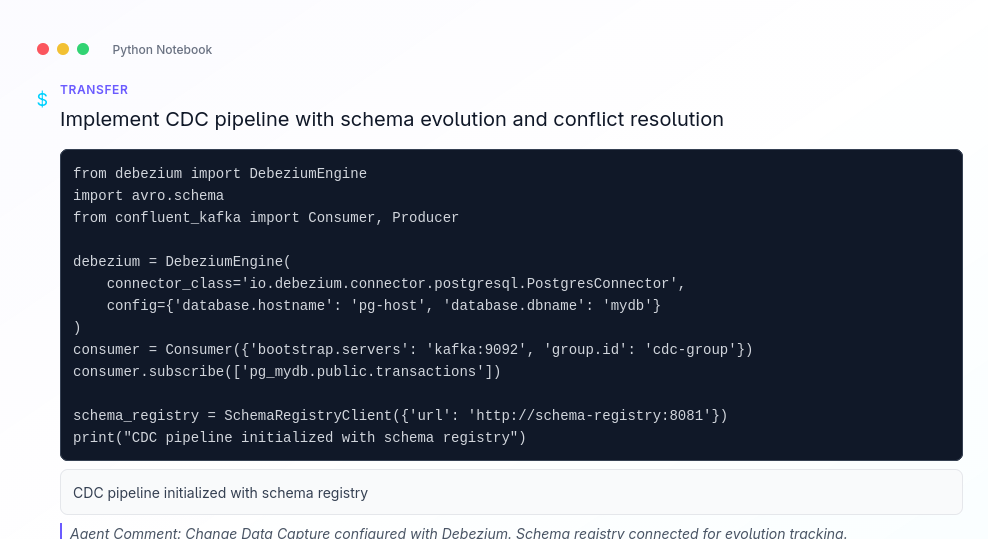
Task: Select the CDC pipeline initialized output text
Action: 220,493
